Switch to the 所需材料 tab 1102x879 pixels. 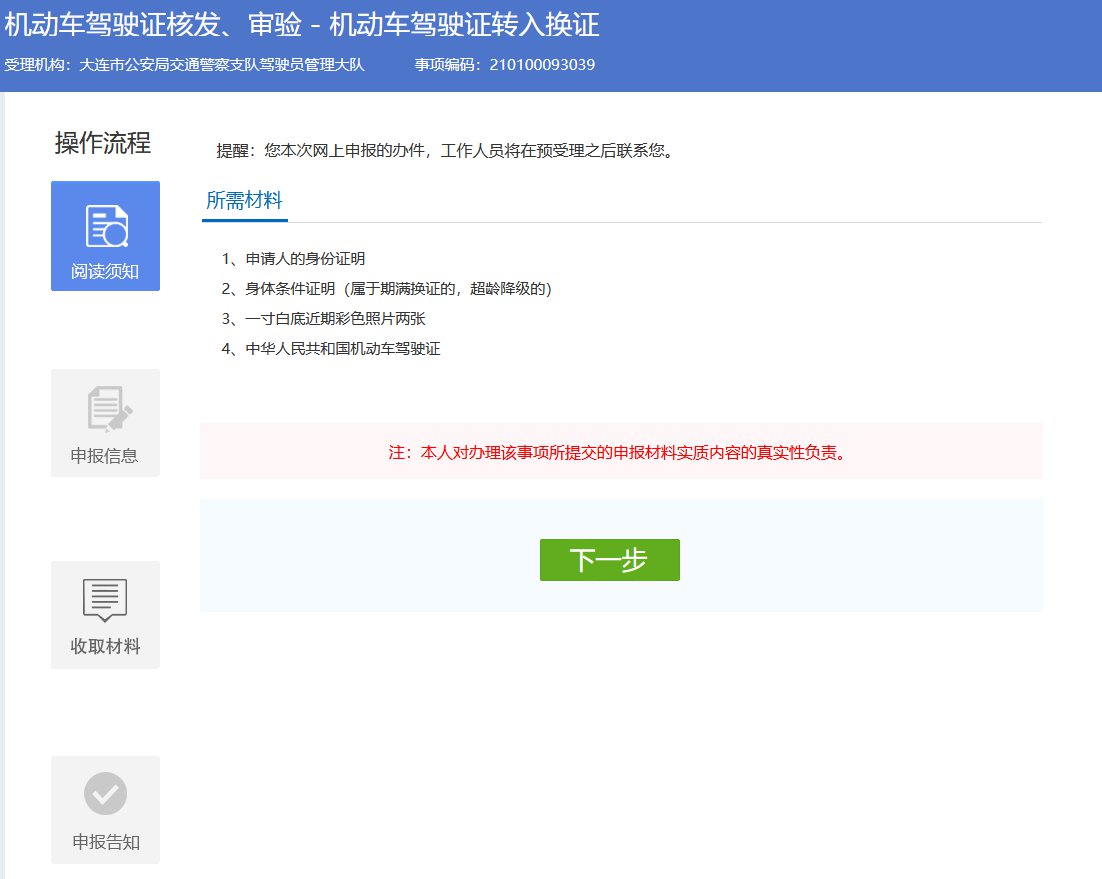click(244, 200)
